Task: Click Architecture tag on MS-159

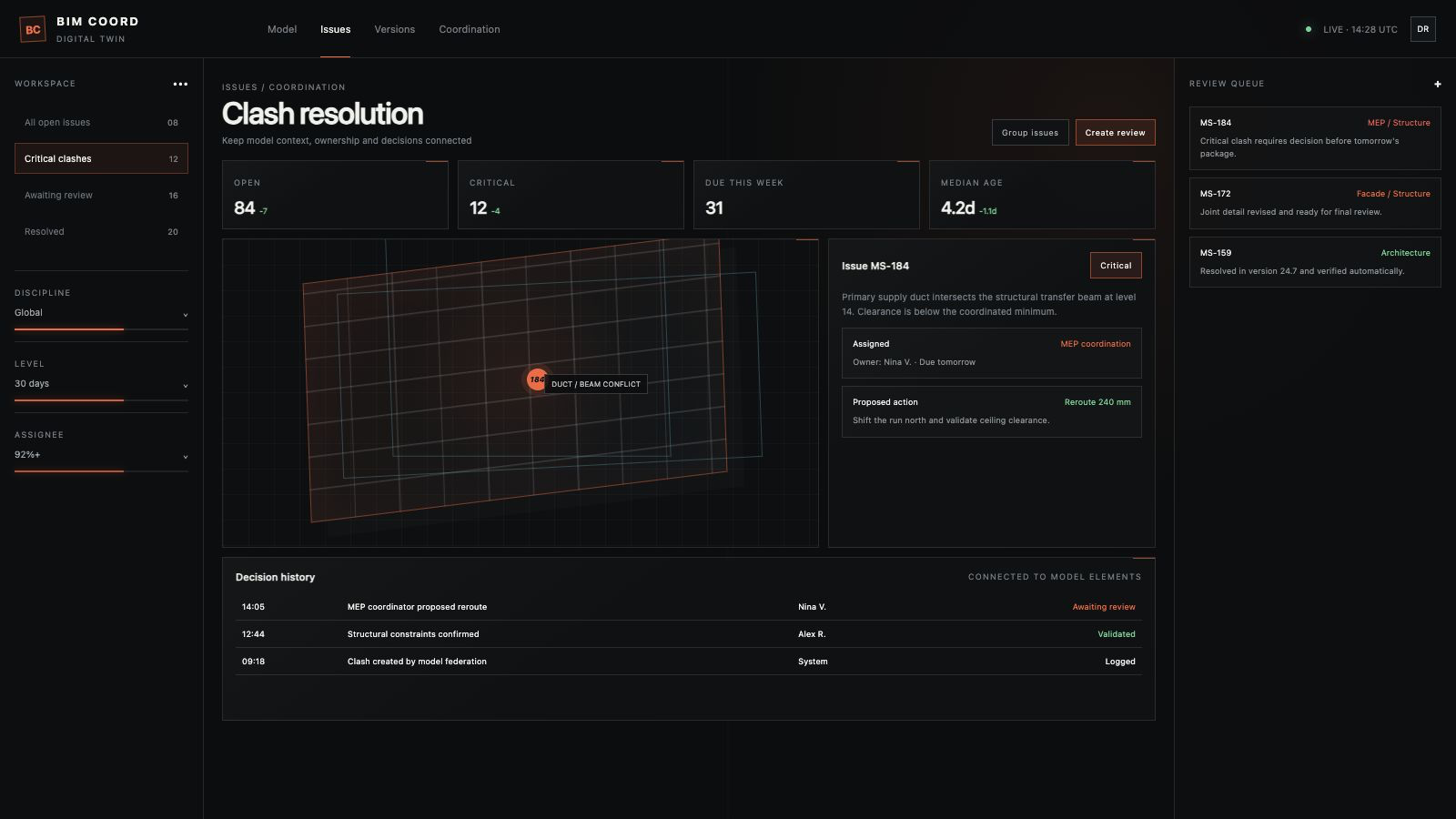Action: (x=1406, y=253)
